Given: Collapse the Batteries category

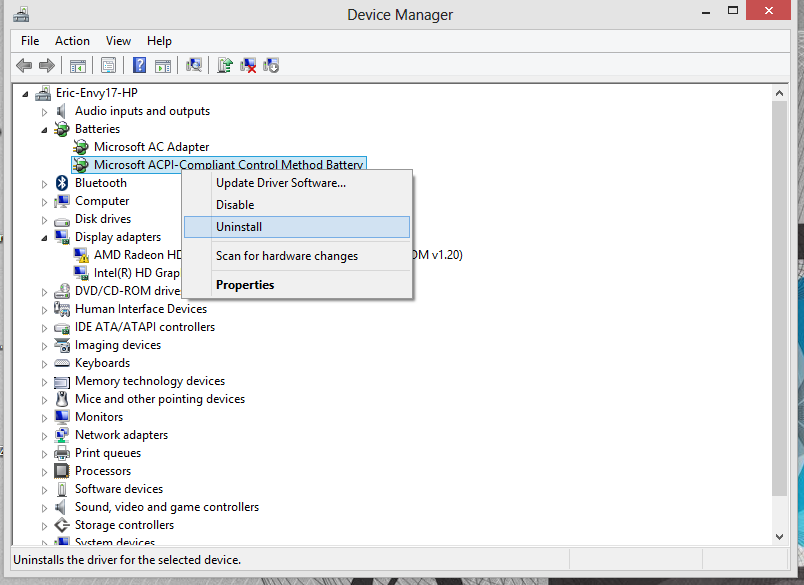Looking at the screenshot, I should [x=44, y=130].
